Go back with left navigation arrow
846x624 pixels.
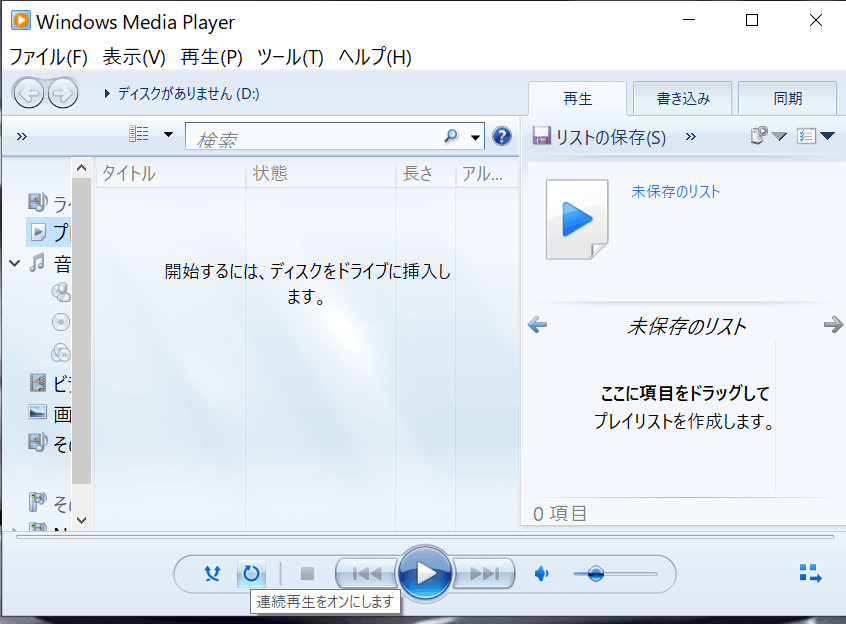(x=29, y=93)
